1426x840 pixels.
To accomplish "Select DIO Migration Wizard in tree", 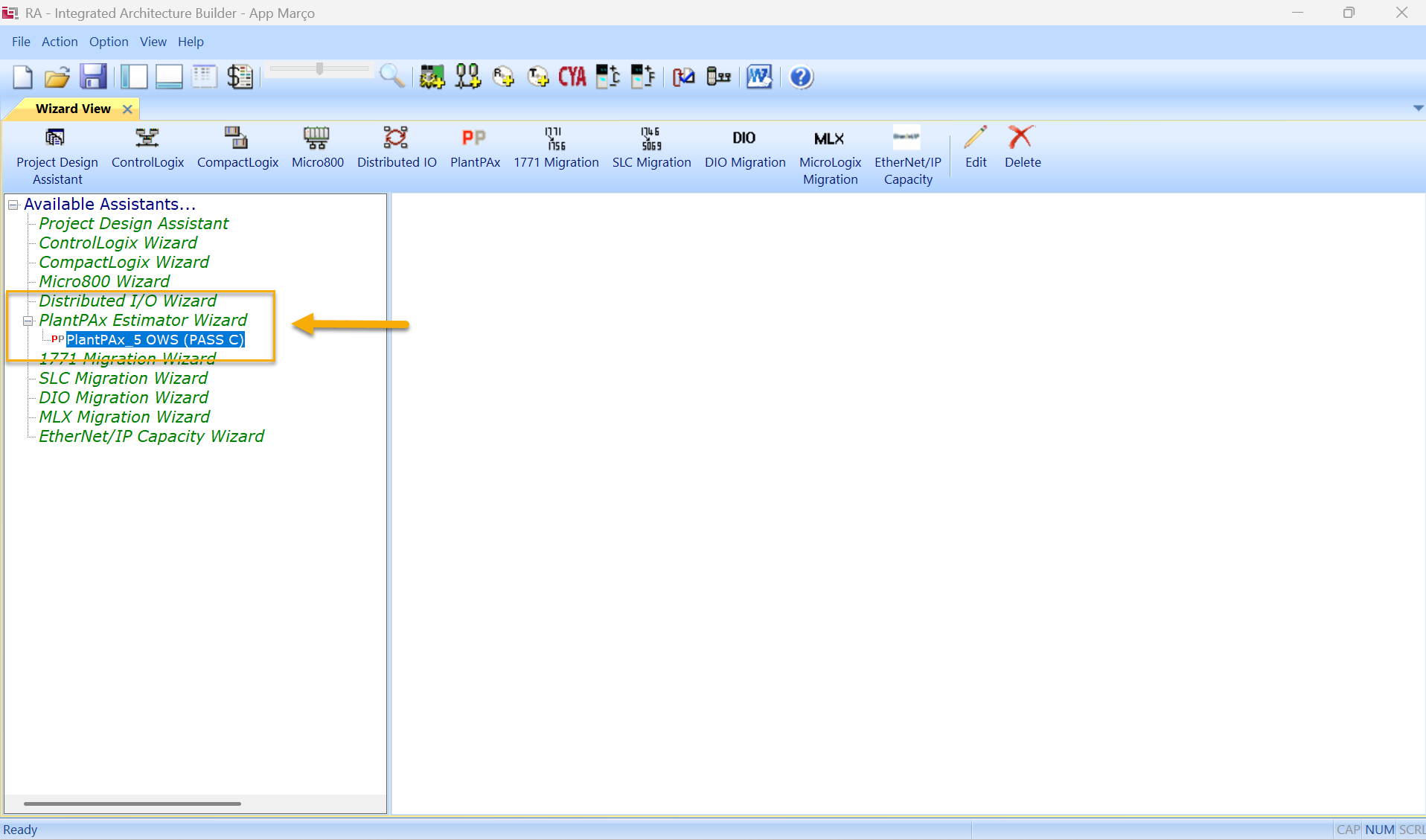I will [124, 397].
